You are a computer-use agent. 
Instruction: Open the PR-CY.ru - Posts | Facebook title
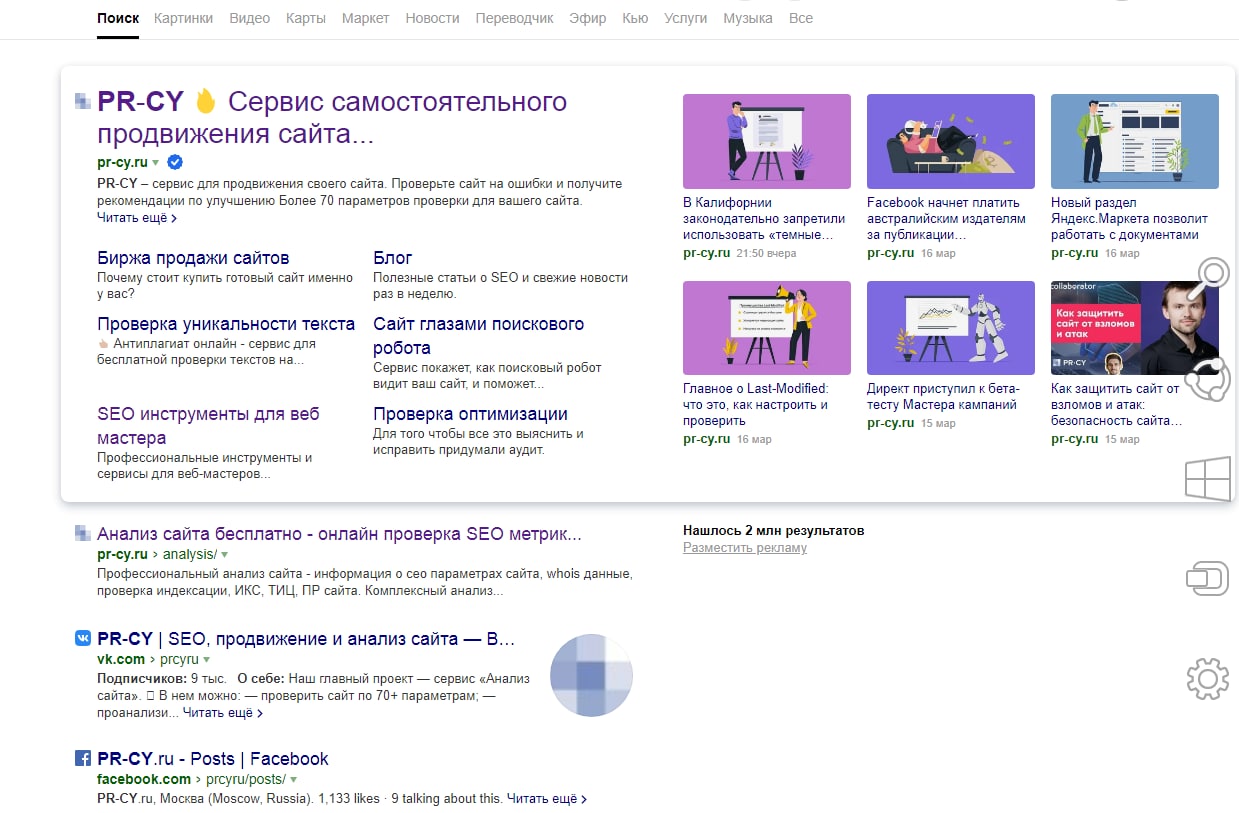point(213,759)
